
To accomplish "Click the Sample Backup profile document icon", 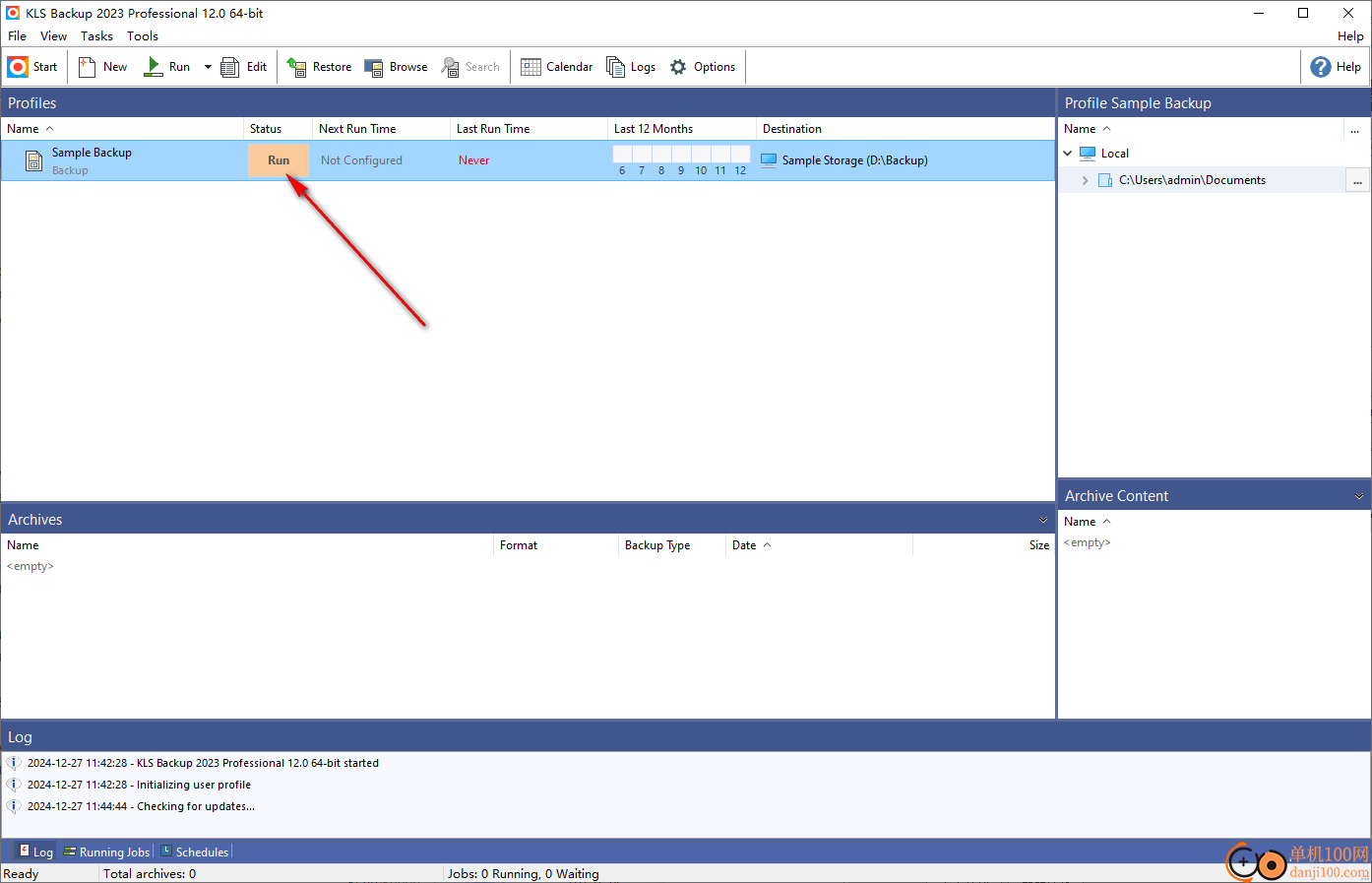I will point(33,160).
